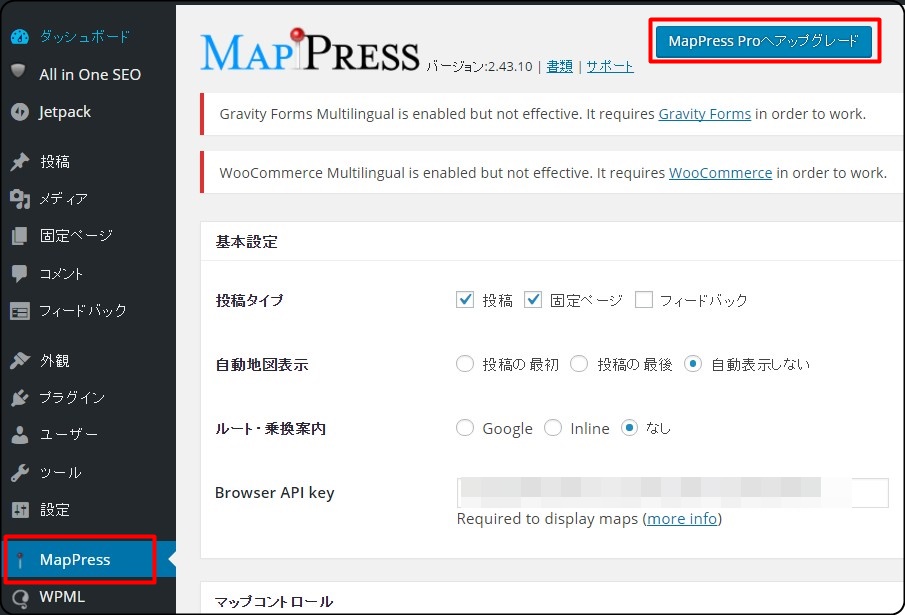905x615 pixels.
Task: Click the WPML logo icon
Action: point(20,598)
